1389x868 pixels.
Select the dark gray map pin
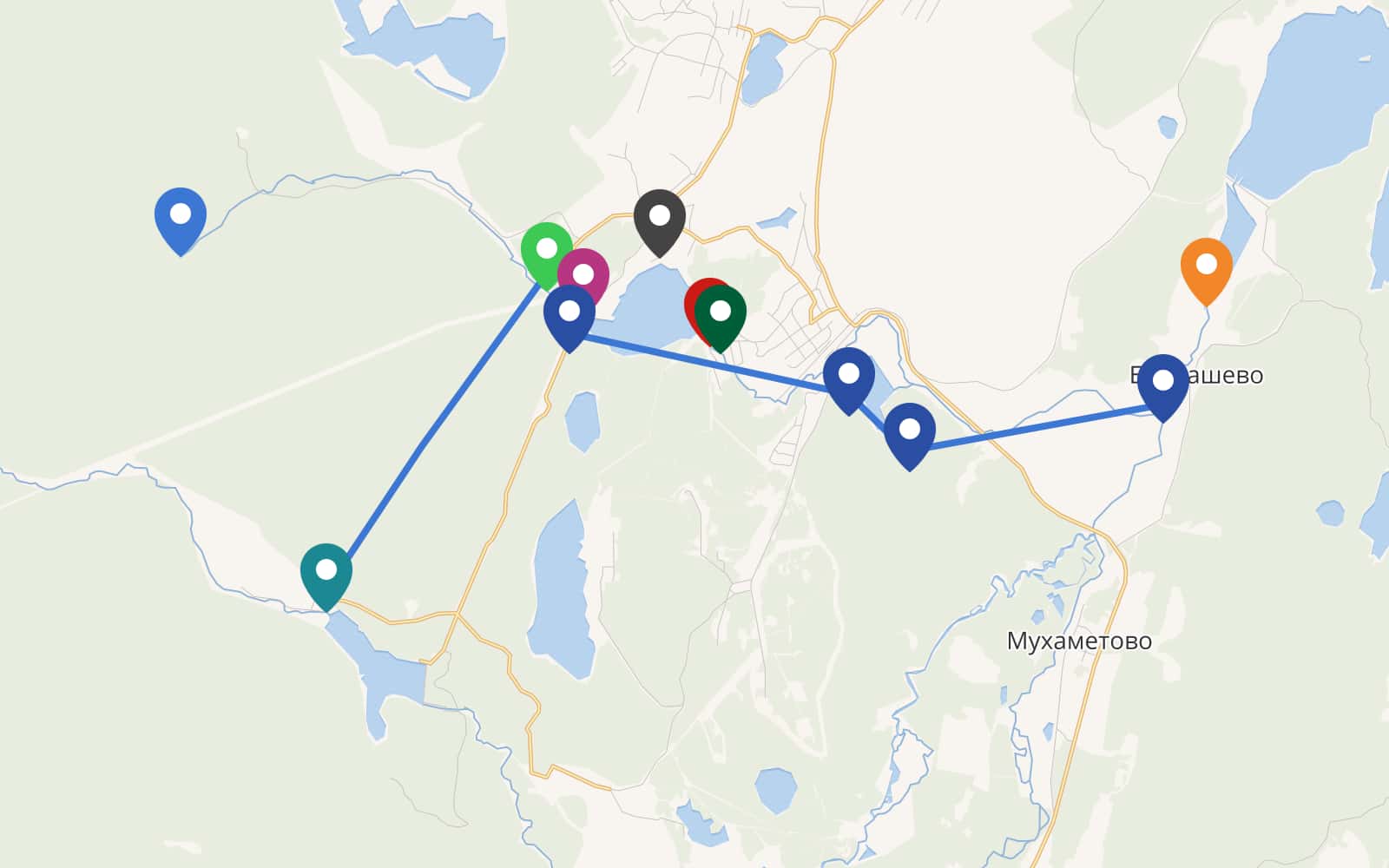pos(660,221)
